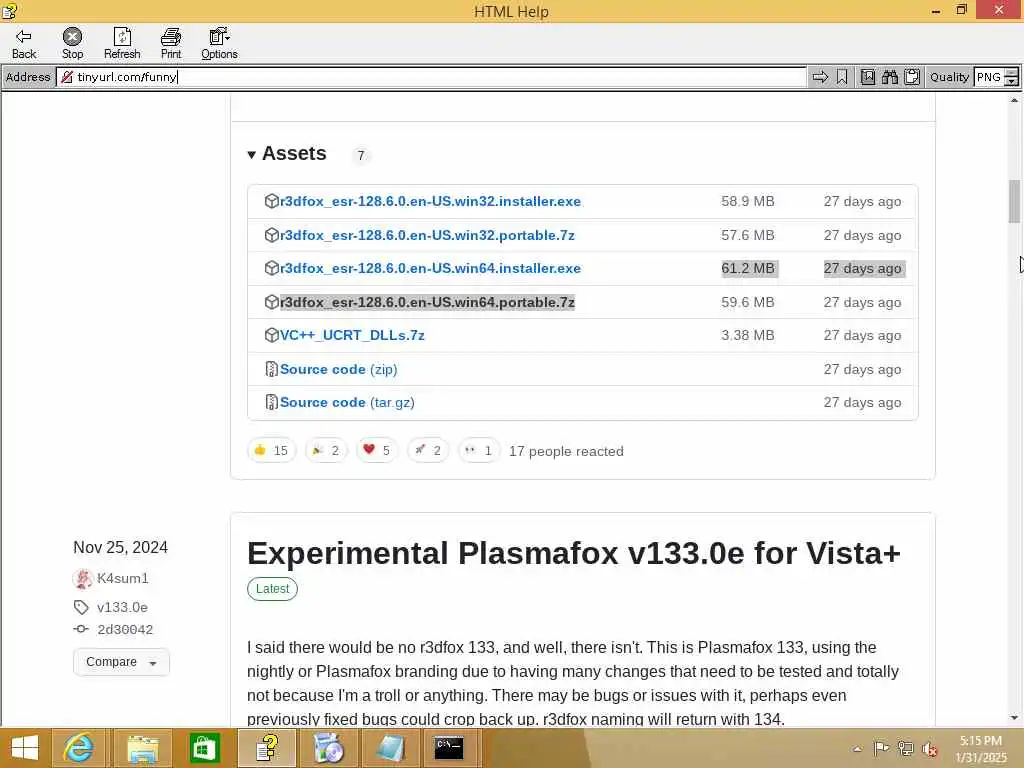Click the 61.2 MB size text
The image size is (1024, 768).
[x=748, y=268]
